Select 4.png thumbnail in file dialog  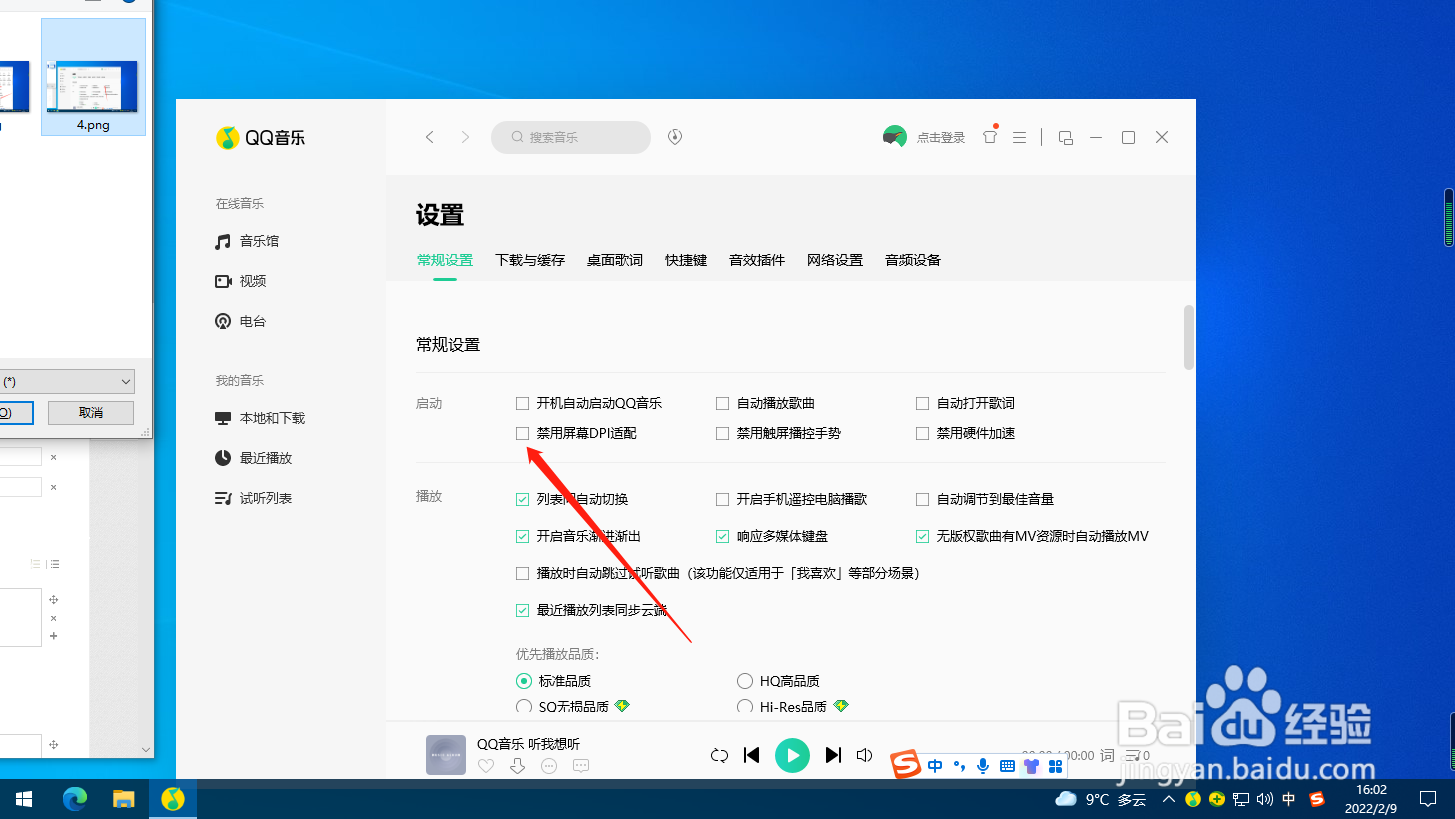[93, 77]
